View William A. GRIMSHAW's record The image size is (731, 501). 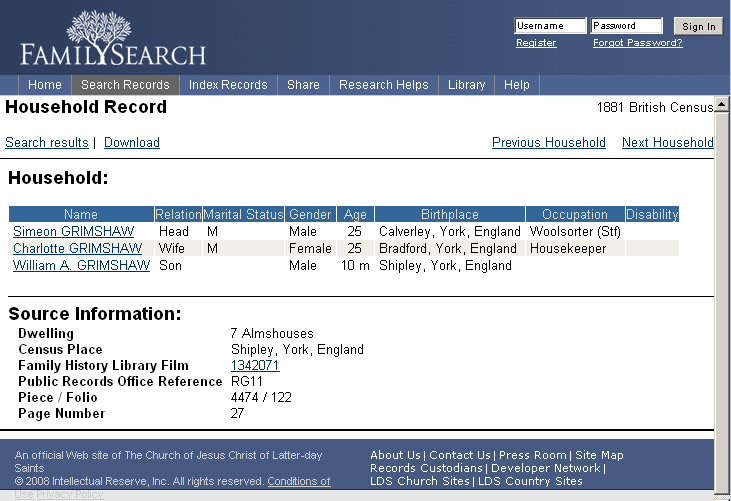click(81, 266)
